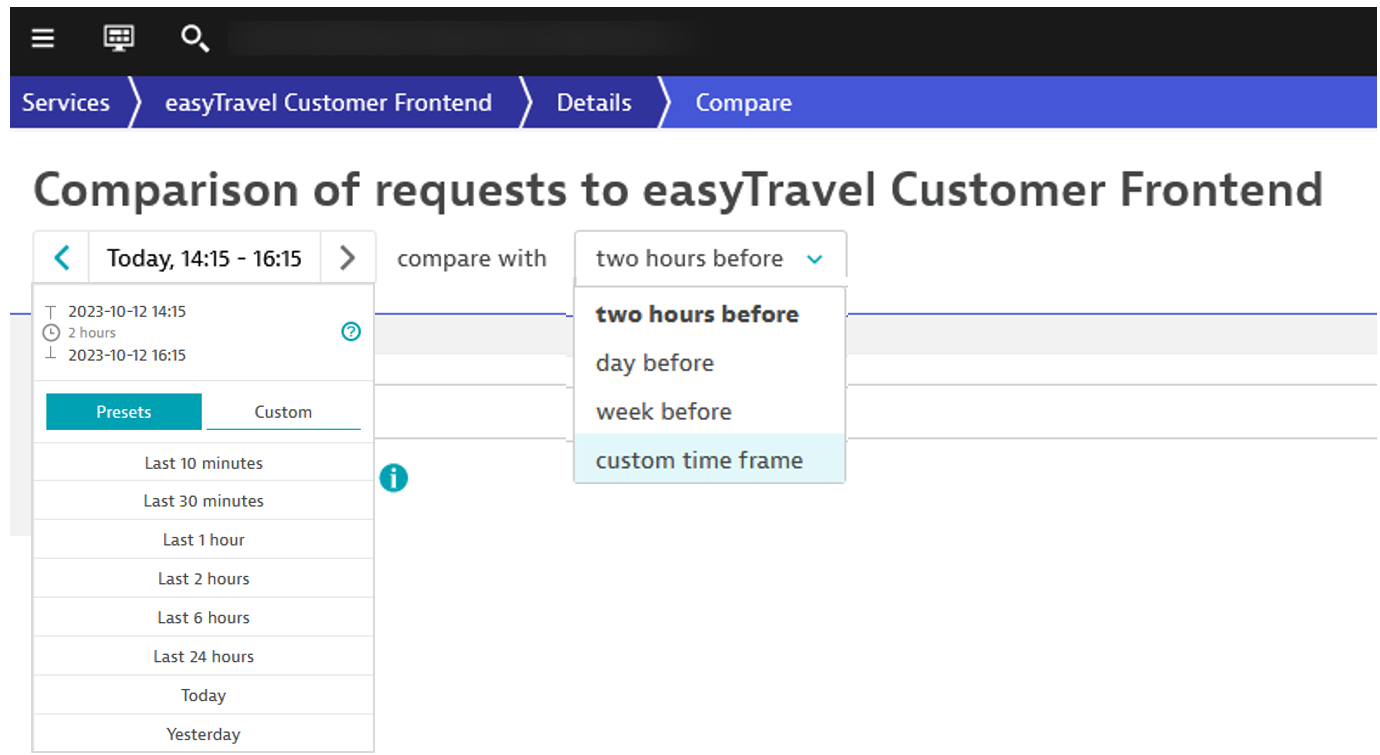Click the Today, 14:15 - 16:15 time frame button
Image resolution: width=1380 pixels, height=755 pixels.
[x=204, y=258]
